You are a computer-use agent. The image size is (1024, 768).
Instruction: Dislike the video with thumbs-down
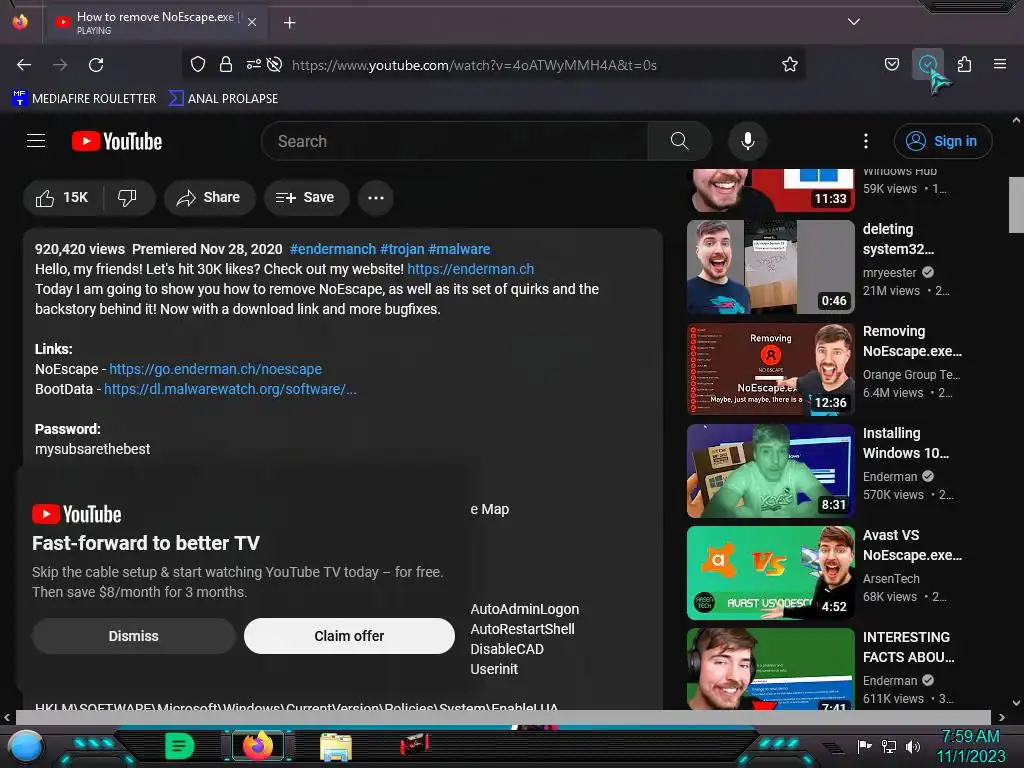[127, 198]
